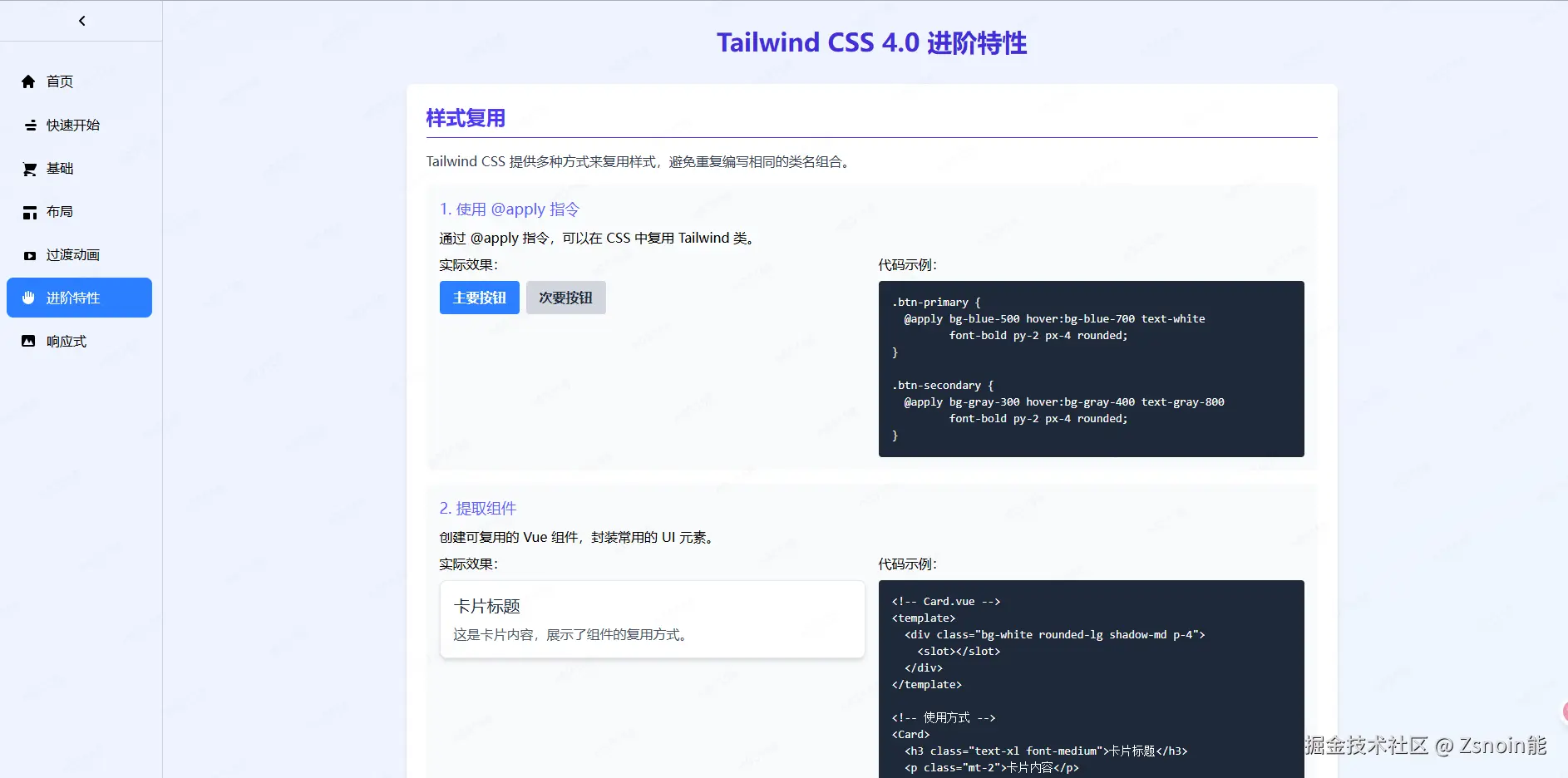Click the bg-gray-300 @apply code line
1568x778 pixels.
click(1064, 402)
